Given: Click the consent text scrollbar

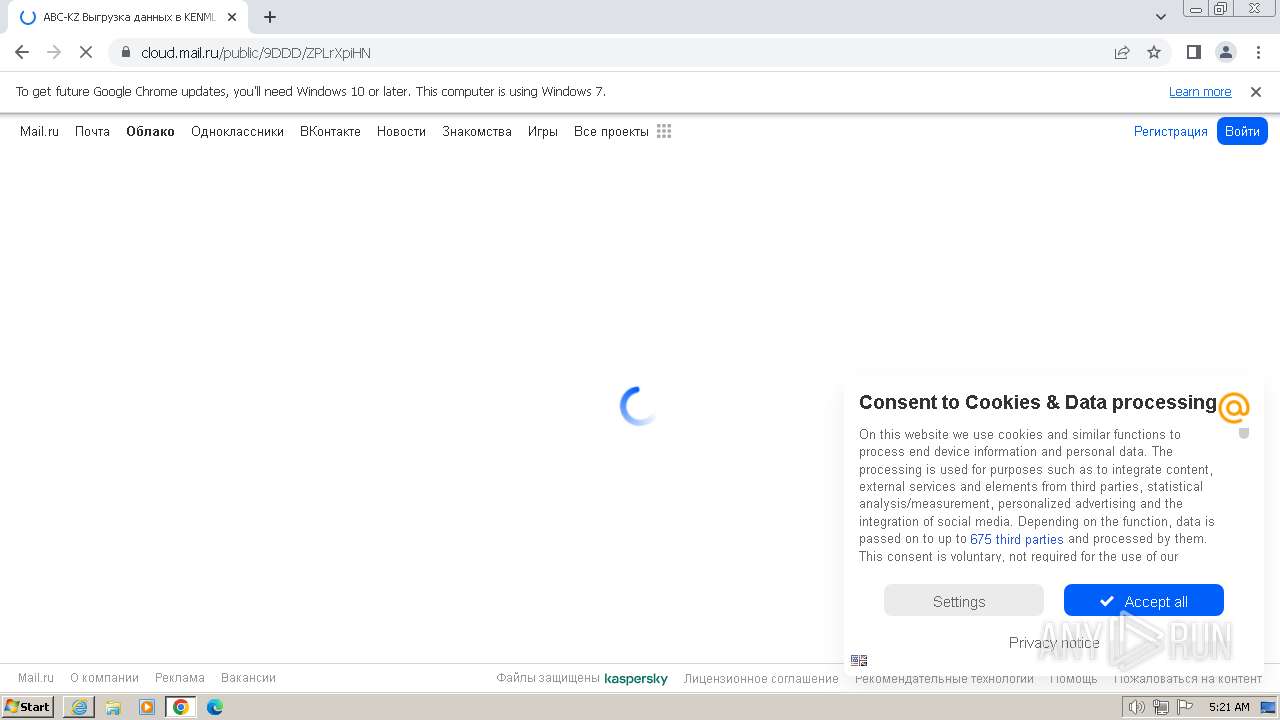Looking at the screenshot, I should click(x=1244, y=433).
